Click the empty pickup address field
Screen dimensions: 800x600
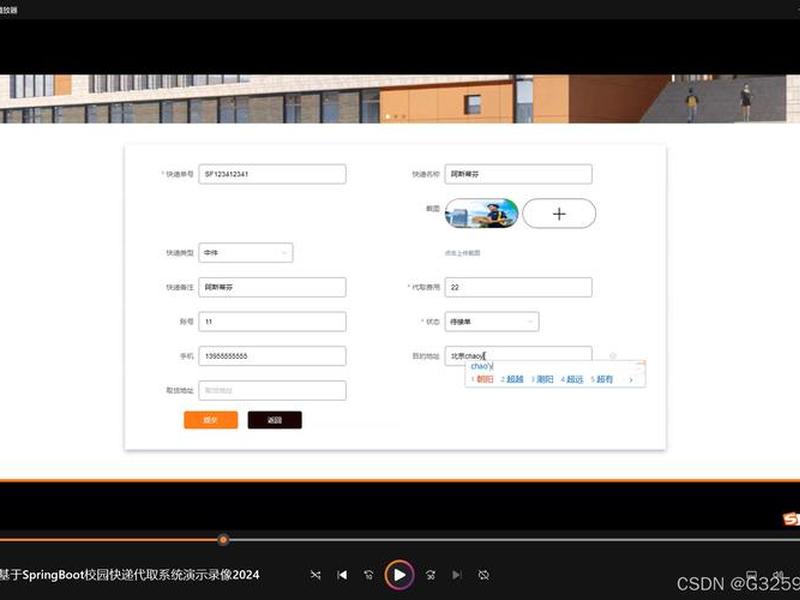tap(272, 390)
